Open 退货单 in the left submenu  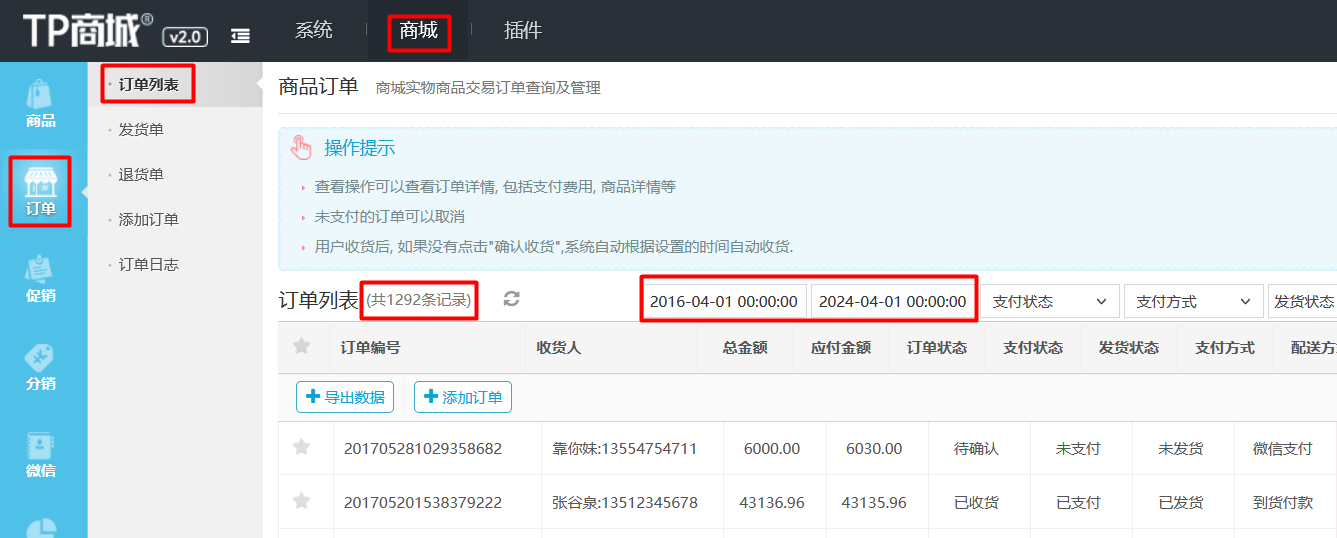pyautogui.click(x=141, y=175)
